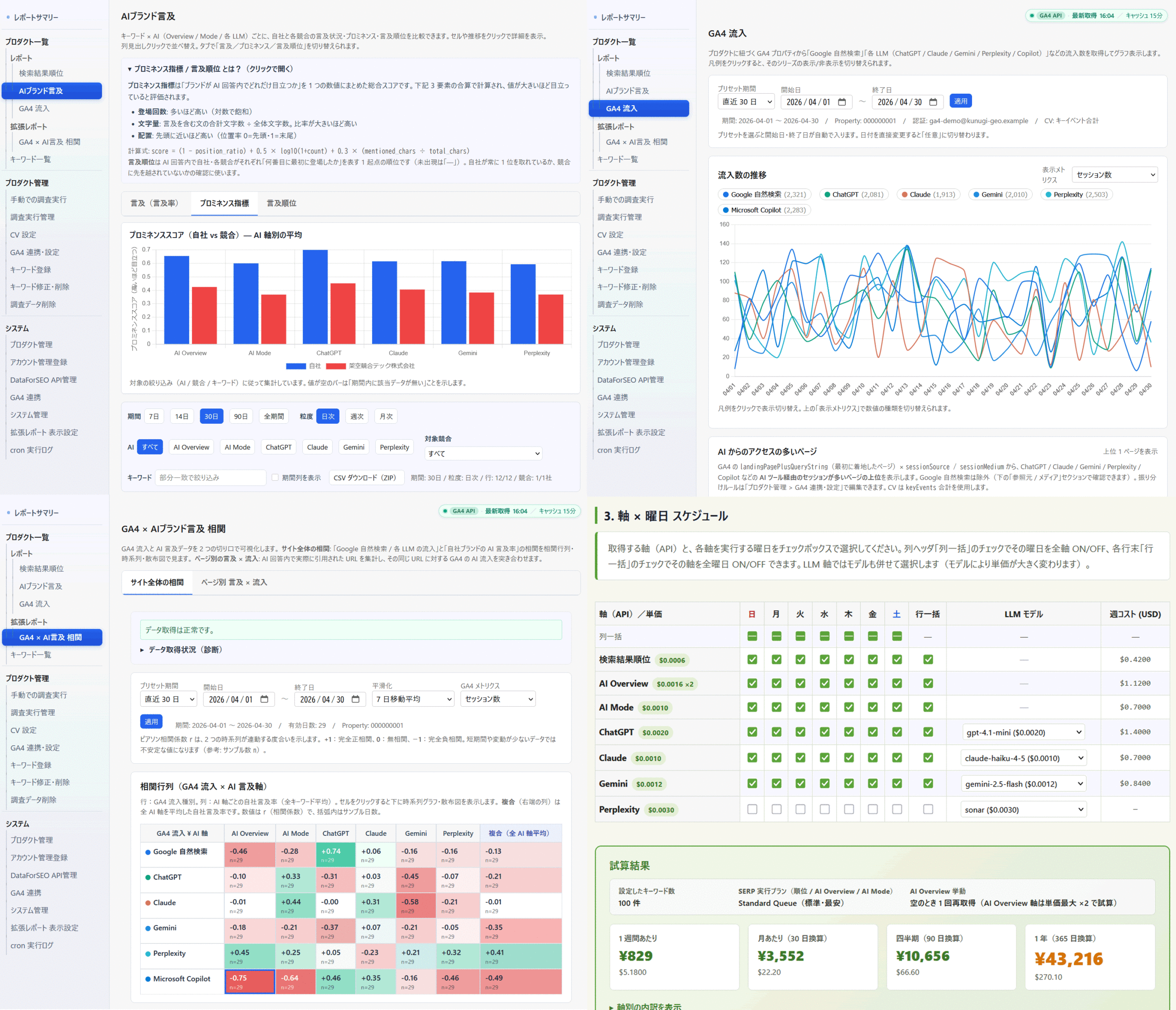Click キーワード filter input field
1176x1010 pixels.
pyautogui.click(x=210, y=477)
